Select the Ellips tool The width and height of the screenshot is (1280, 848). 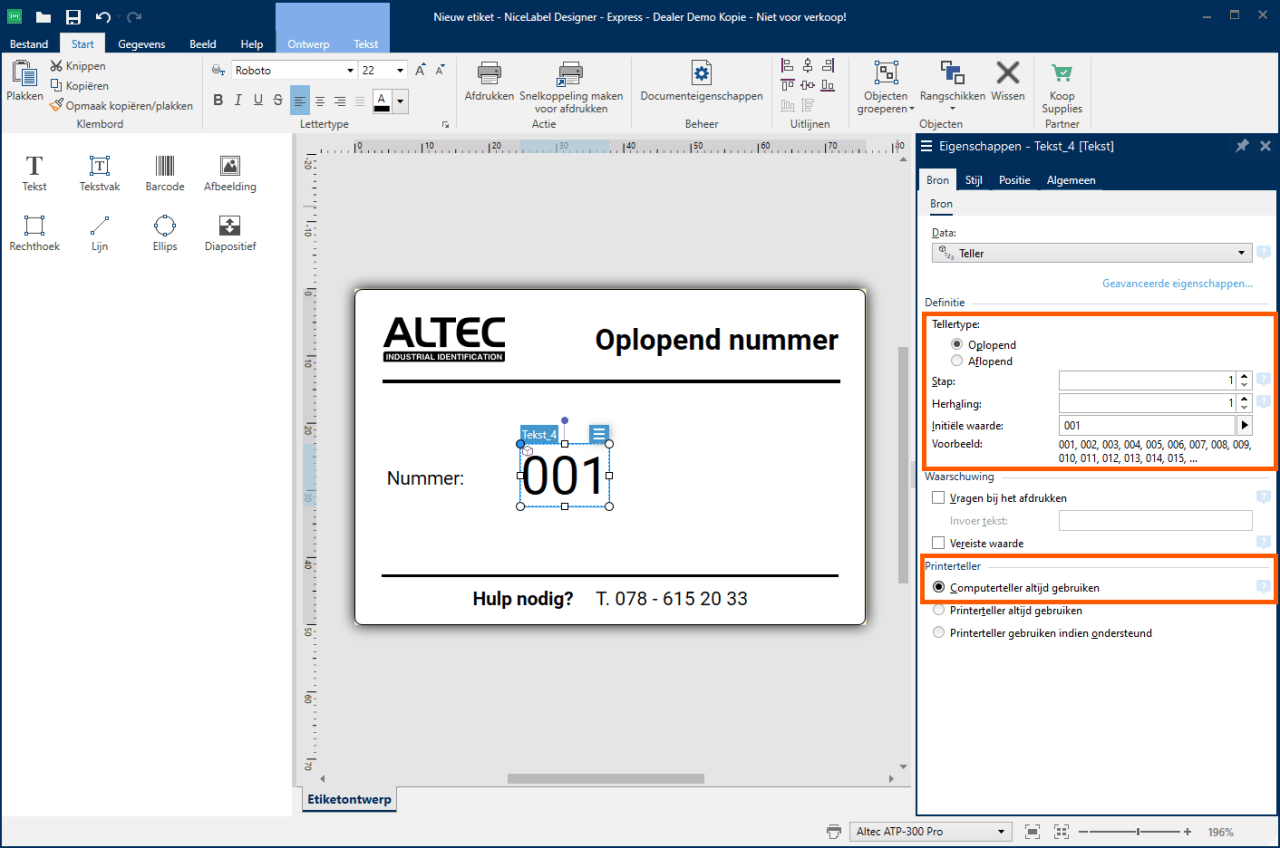click(165, 233)
